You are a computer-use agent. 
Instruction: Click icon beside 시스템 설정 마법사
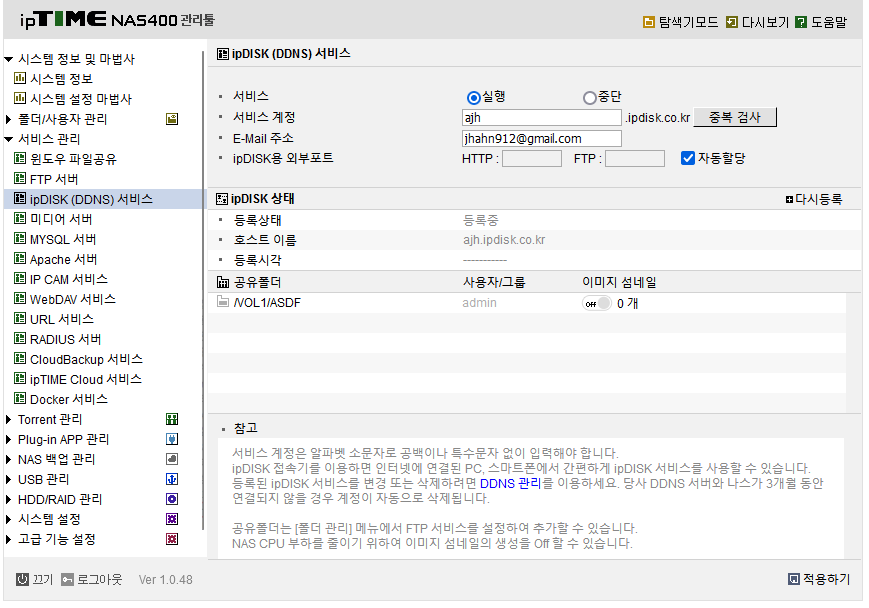[x=20, y=98]
